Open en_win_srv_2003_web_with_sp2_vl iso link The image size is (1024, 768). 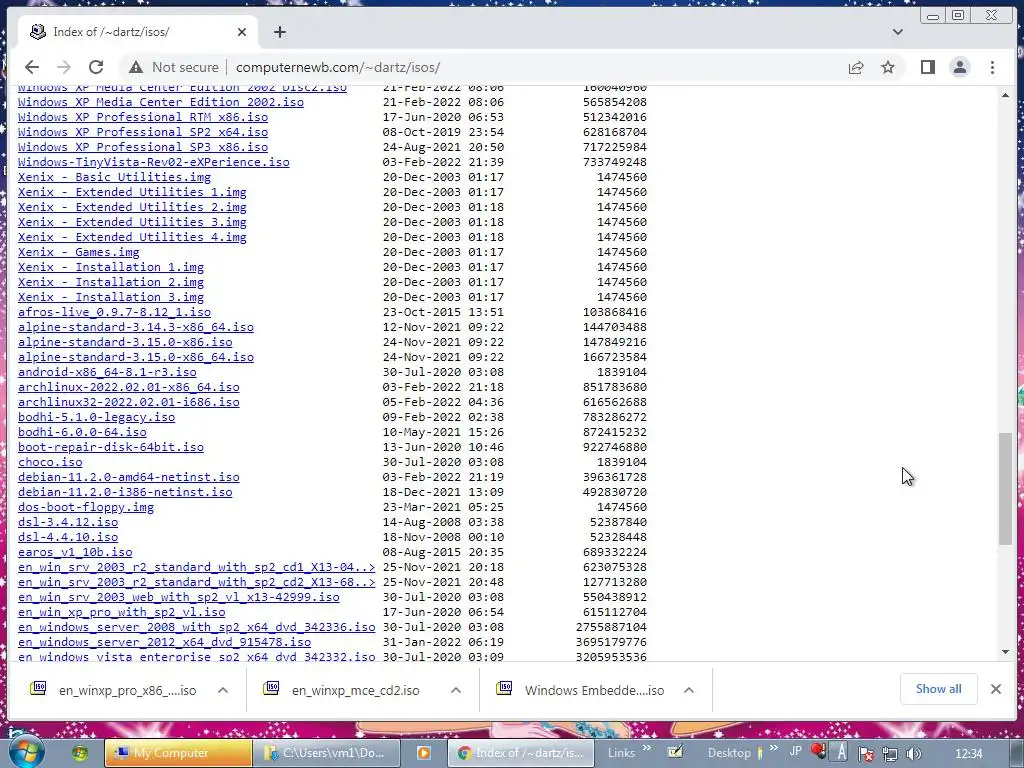[x=178, y=598]
